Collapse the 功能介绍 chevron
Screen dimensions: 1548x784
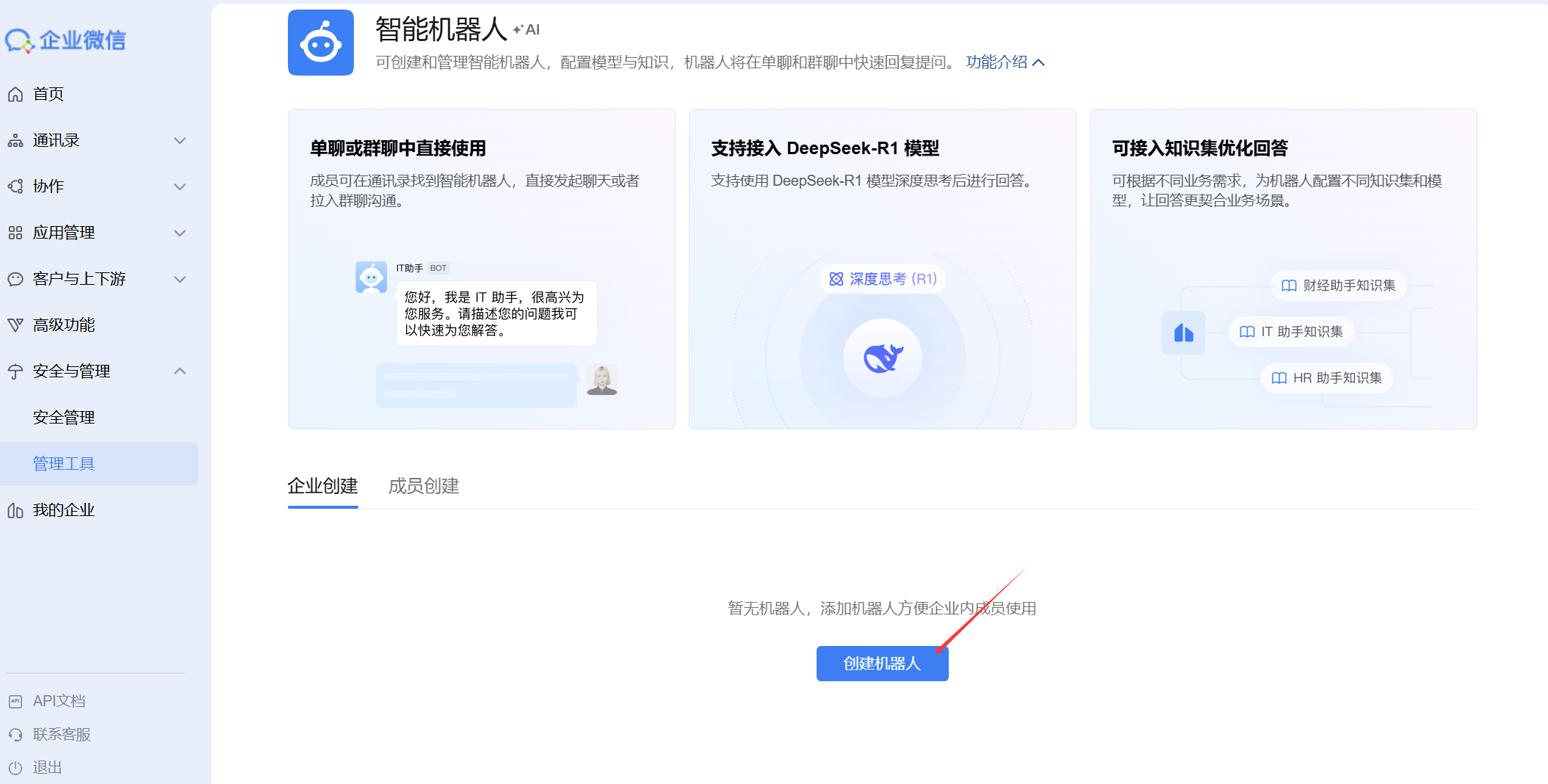pyautogui.click(x=1038, y=62)
